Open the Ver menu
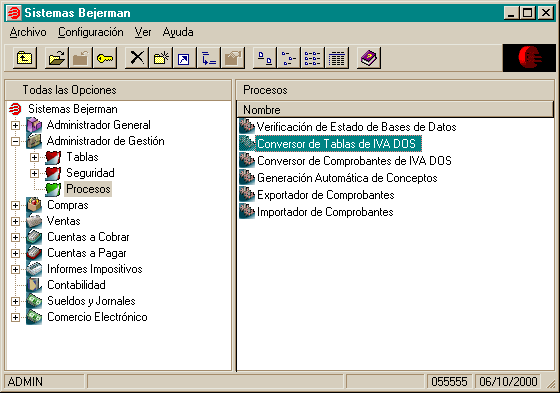Image resolution: width=560 pixels, height=393 pixels. pyautogui.click(x=143, y=32)
